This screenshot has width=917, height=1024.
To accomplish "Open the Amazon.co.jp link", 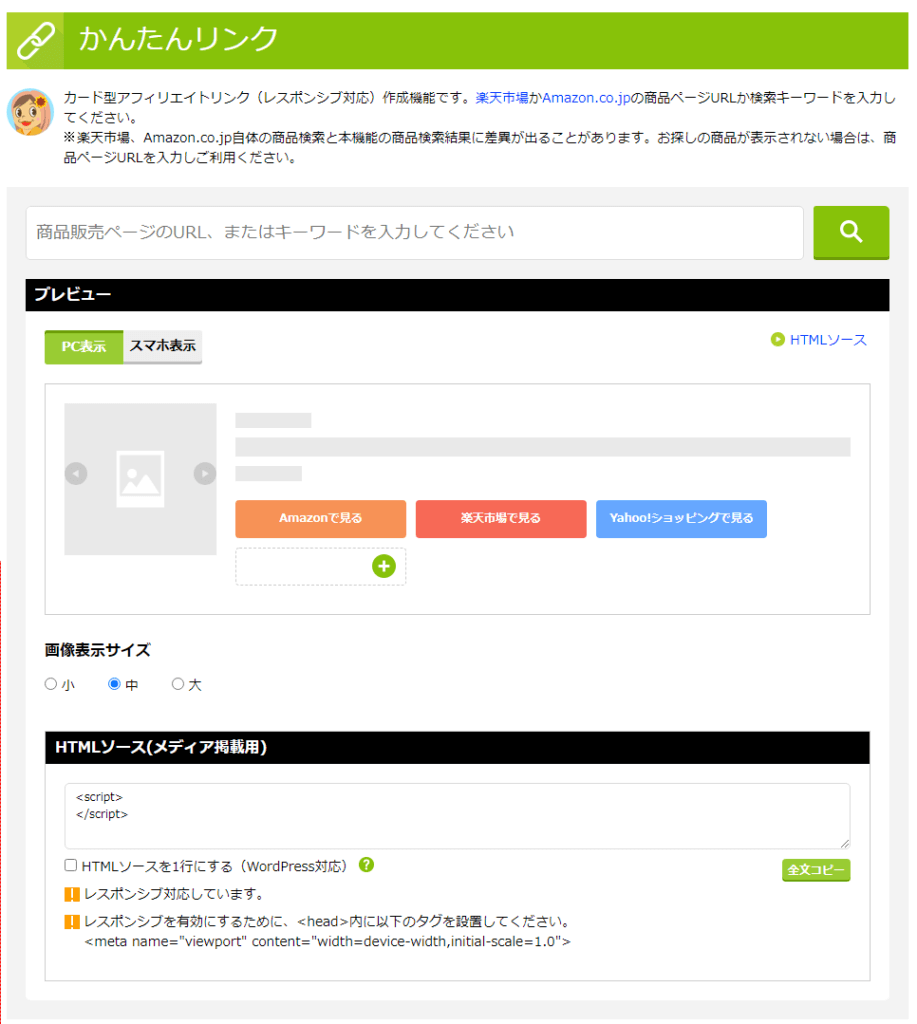I will click(586, 98).
